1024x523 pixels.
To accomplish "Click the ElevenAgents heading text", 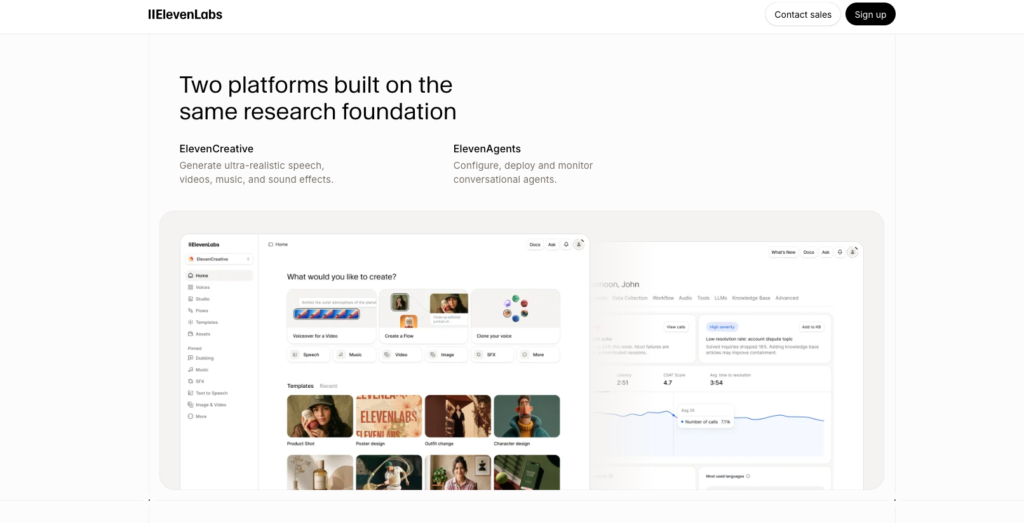I will 487,149.
